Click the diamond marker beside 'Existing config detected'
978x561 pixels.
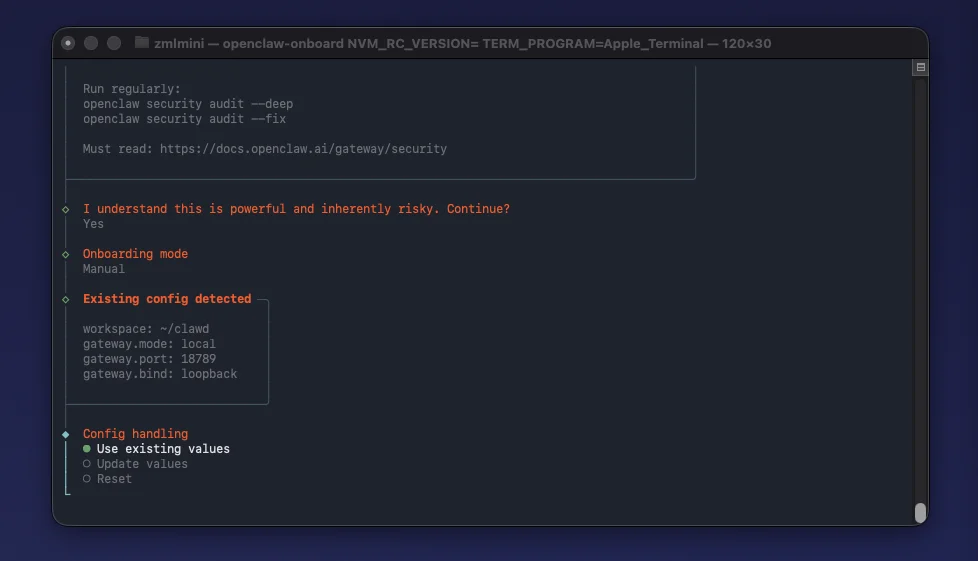(65, 300)
